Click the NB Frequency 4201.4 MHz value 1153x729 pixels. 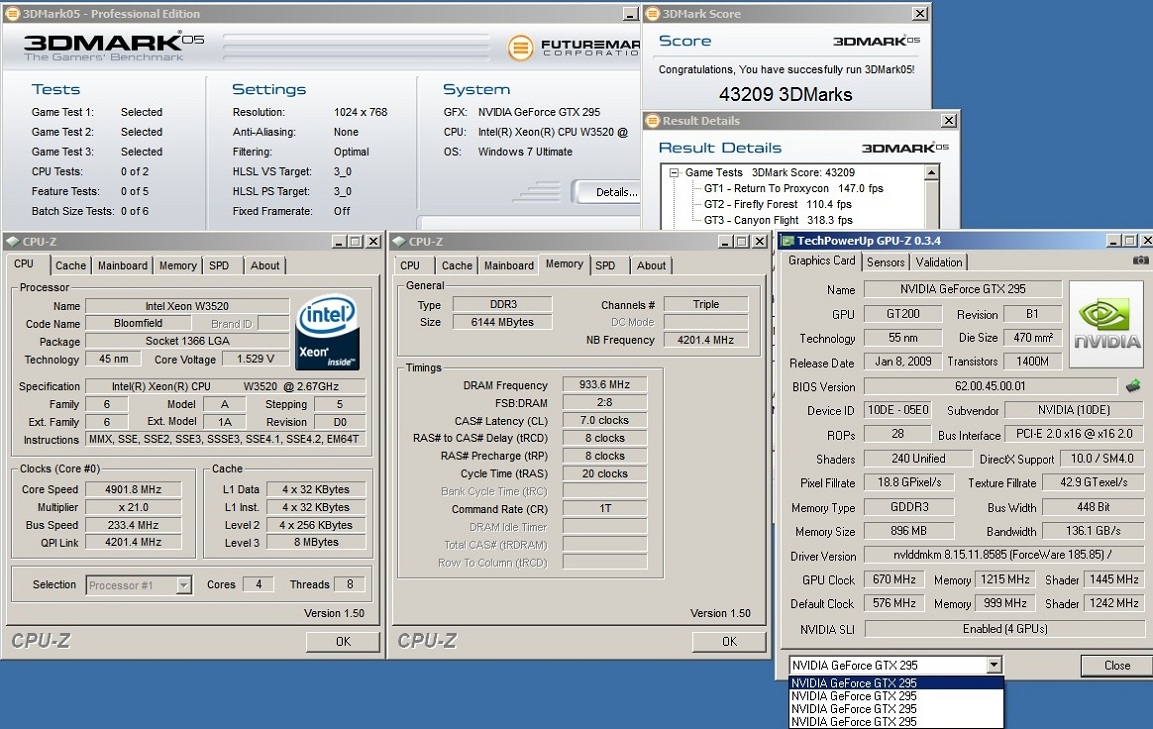(706, 340)
